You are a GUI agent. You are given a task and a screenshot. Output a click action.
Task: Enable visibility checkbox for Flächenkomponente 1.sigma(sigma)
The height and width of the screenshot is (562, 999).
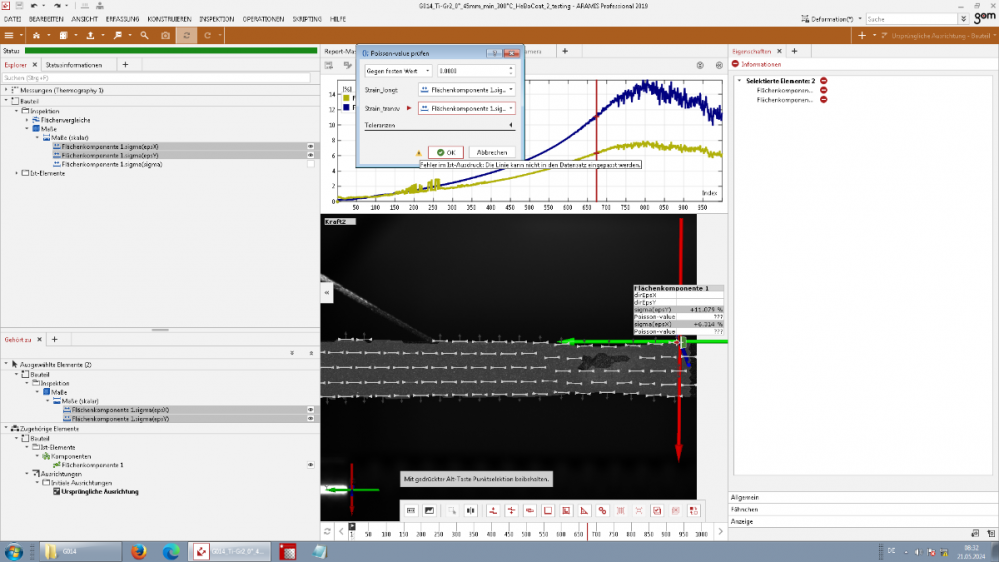[x=310, y=164]
